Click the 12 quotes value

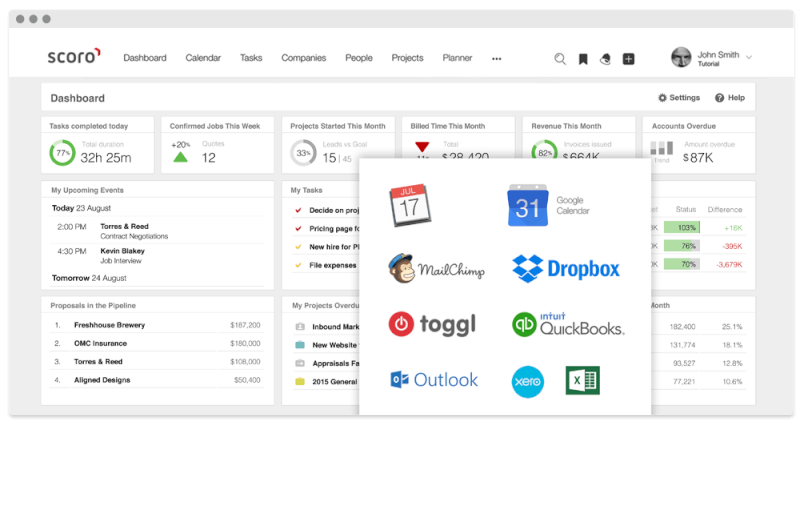[x=209, y=158]
